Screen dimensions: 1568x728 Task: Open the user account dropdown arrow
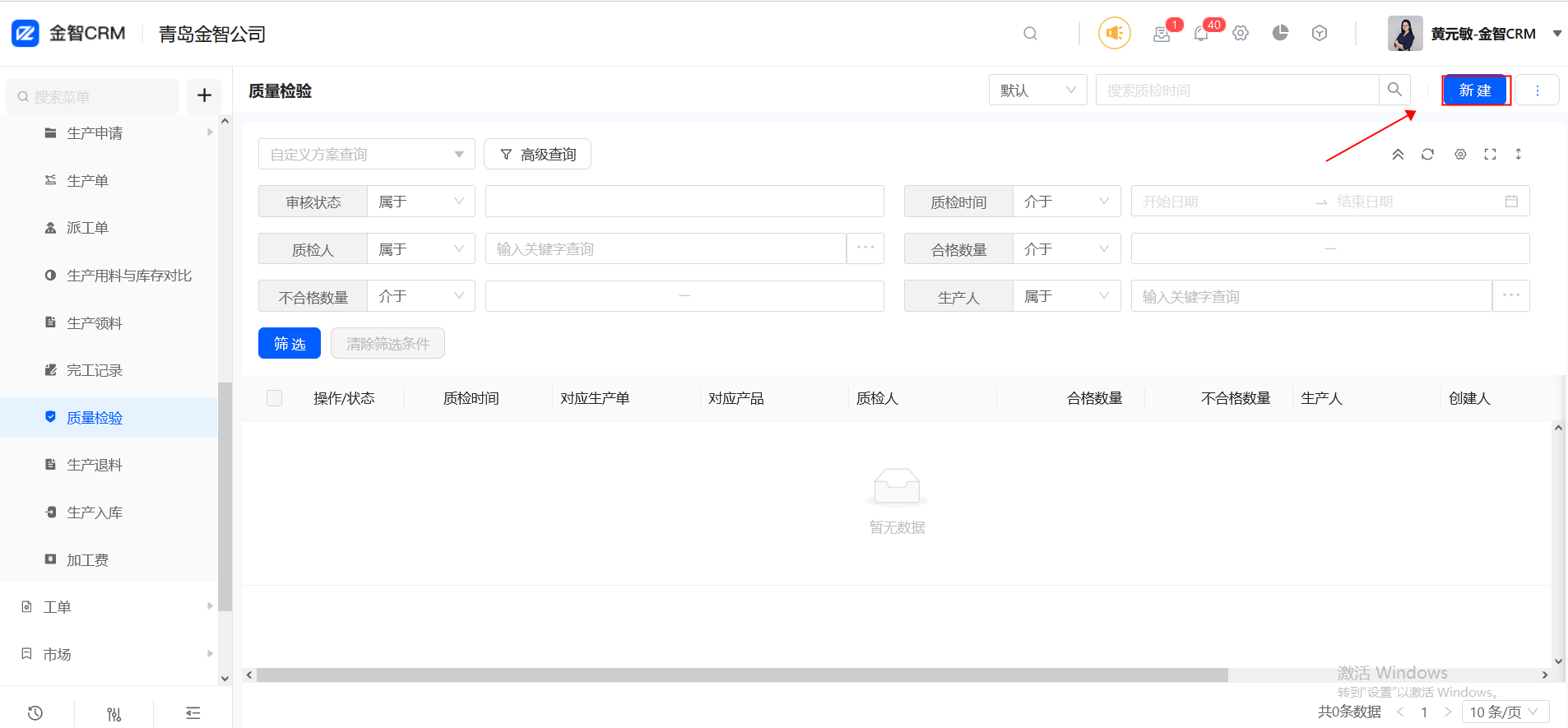(x=1556, y=34)
